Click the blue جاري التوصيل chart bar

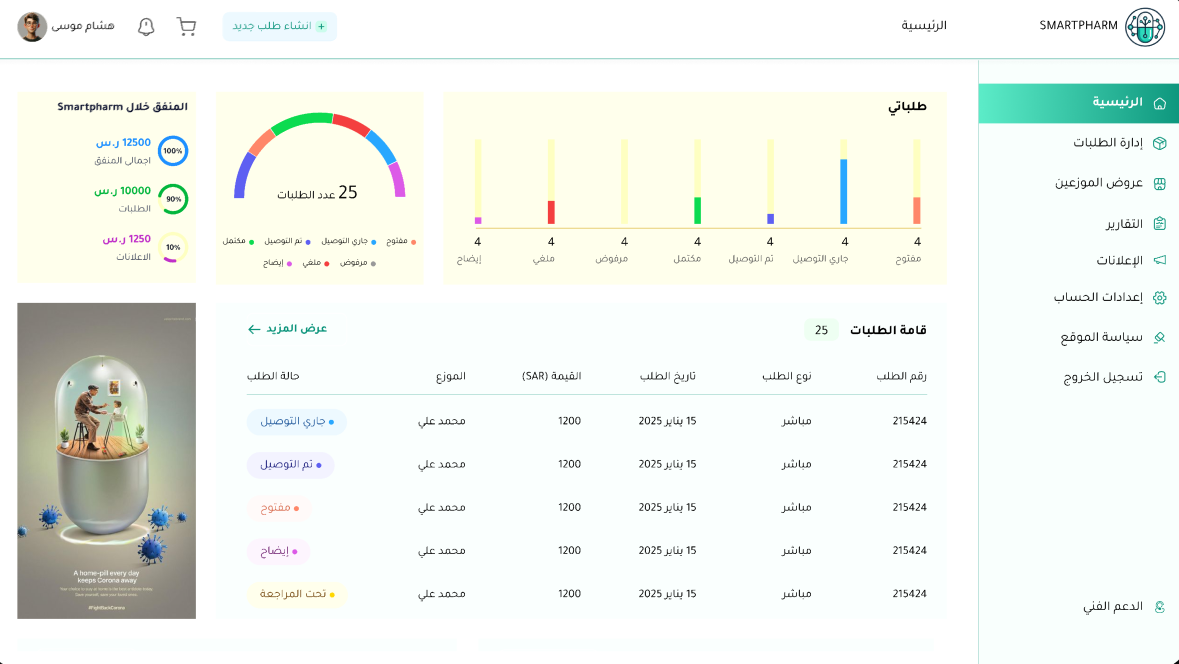click(x=844, y=191)
